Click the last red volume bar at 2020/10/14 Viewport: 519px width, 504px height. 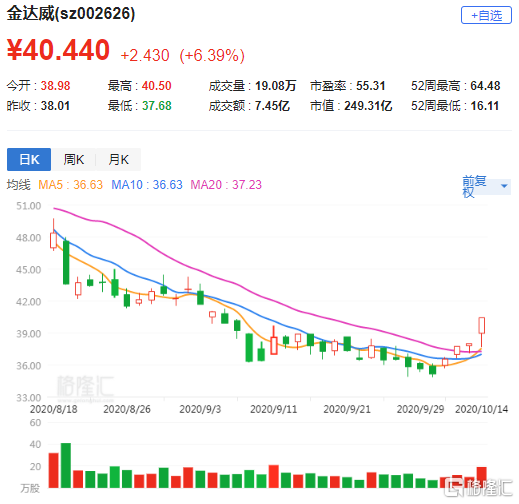[482, 477]
